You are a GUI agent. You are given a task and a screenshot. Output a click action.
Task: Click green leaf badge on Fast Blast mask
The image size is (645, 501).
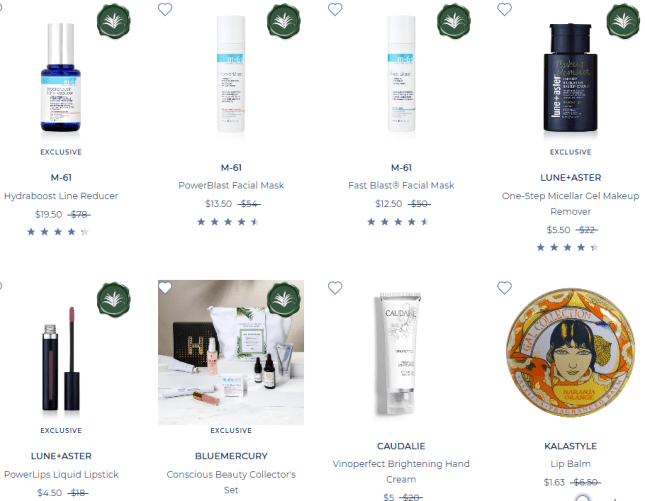(454, 21)
